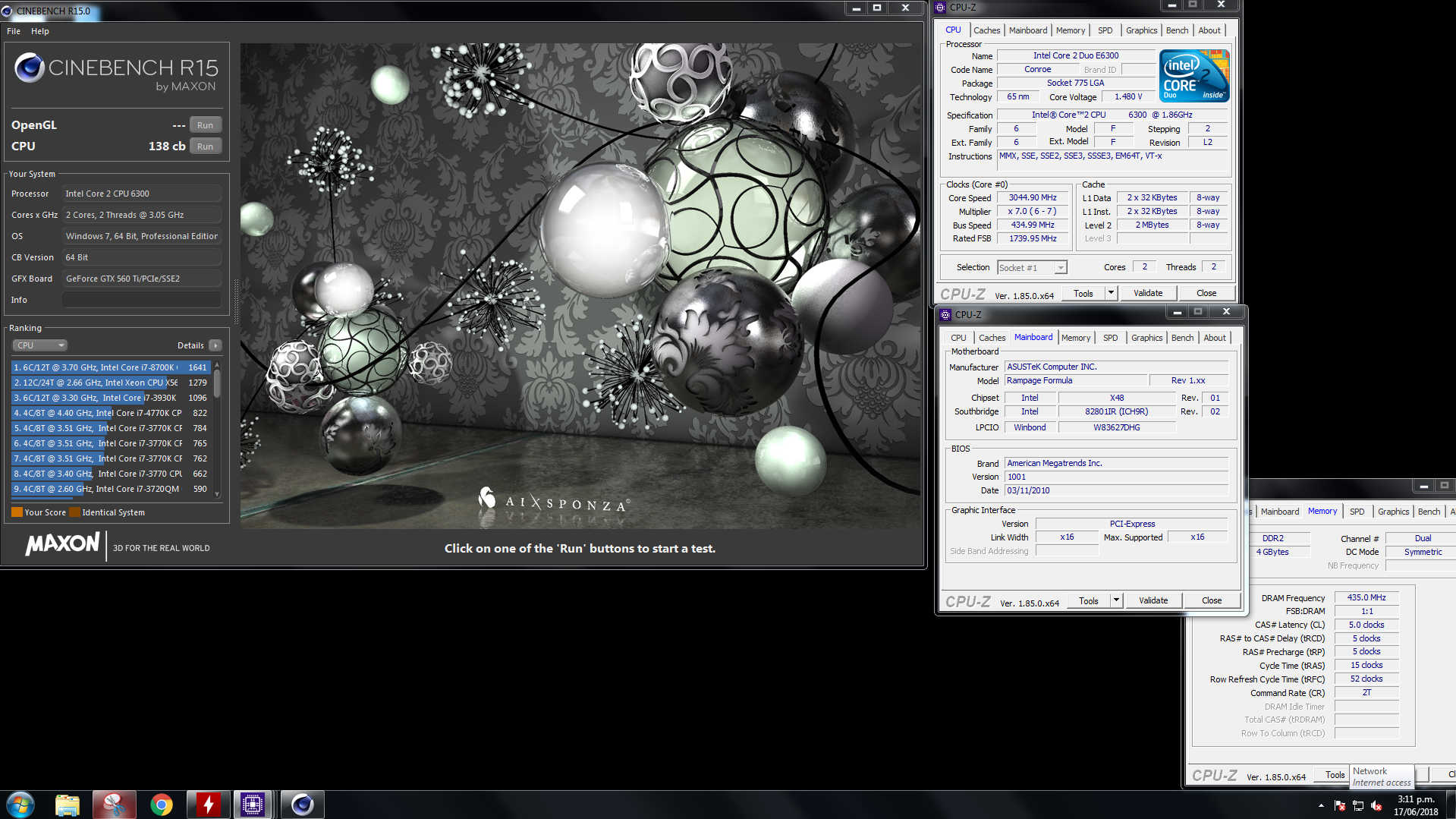Select CPU tab in CPU-Z Mainboard window

click(958, 338)
